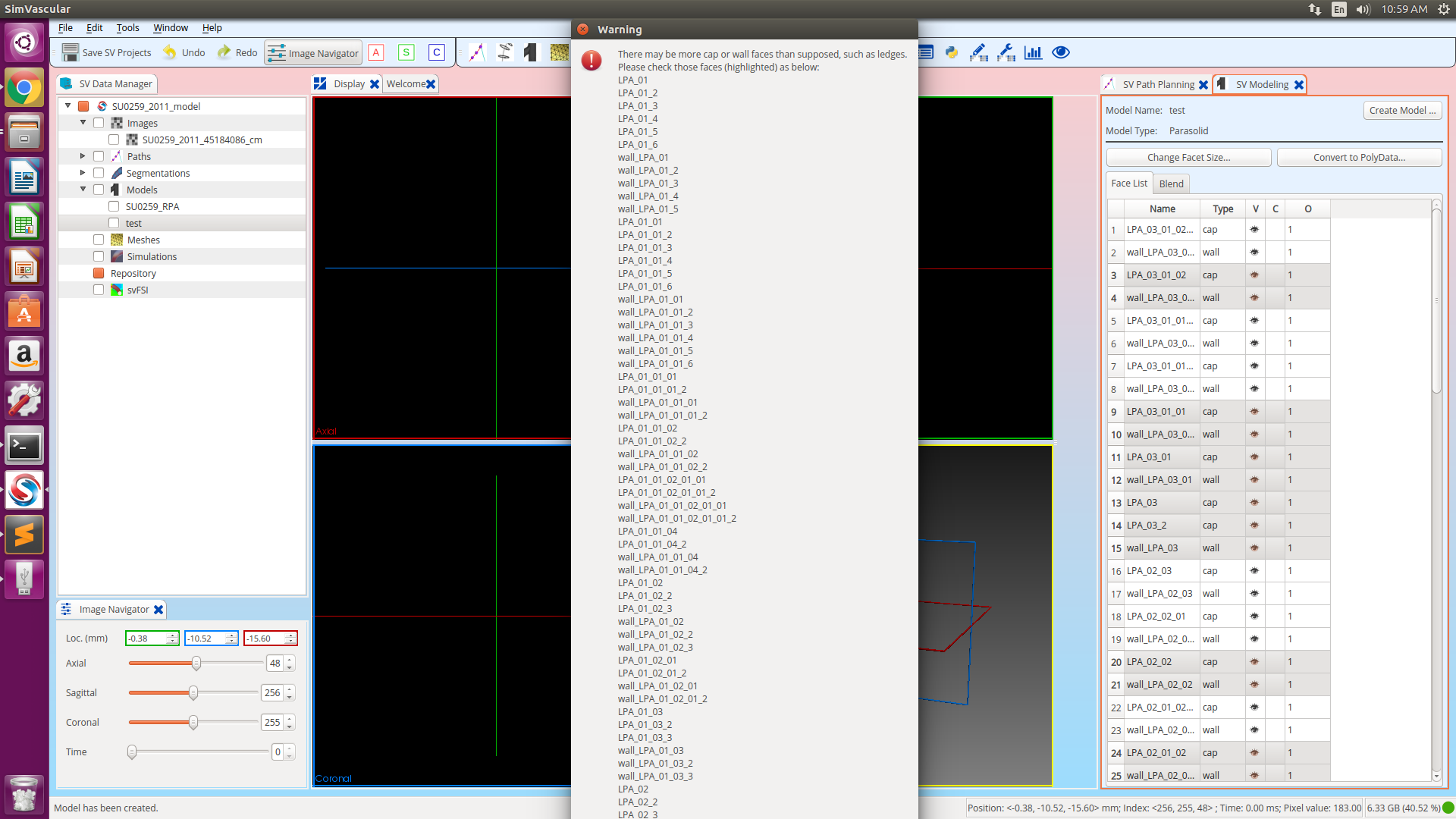Open the Python console from the toolbar

[951, 52]
